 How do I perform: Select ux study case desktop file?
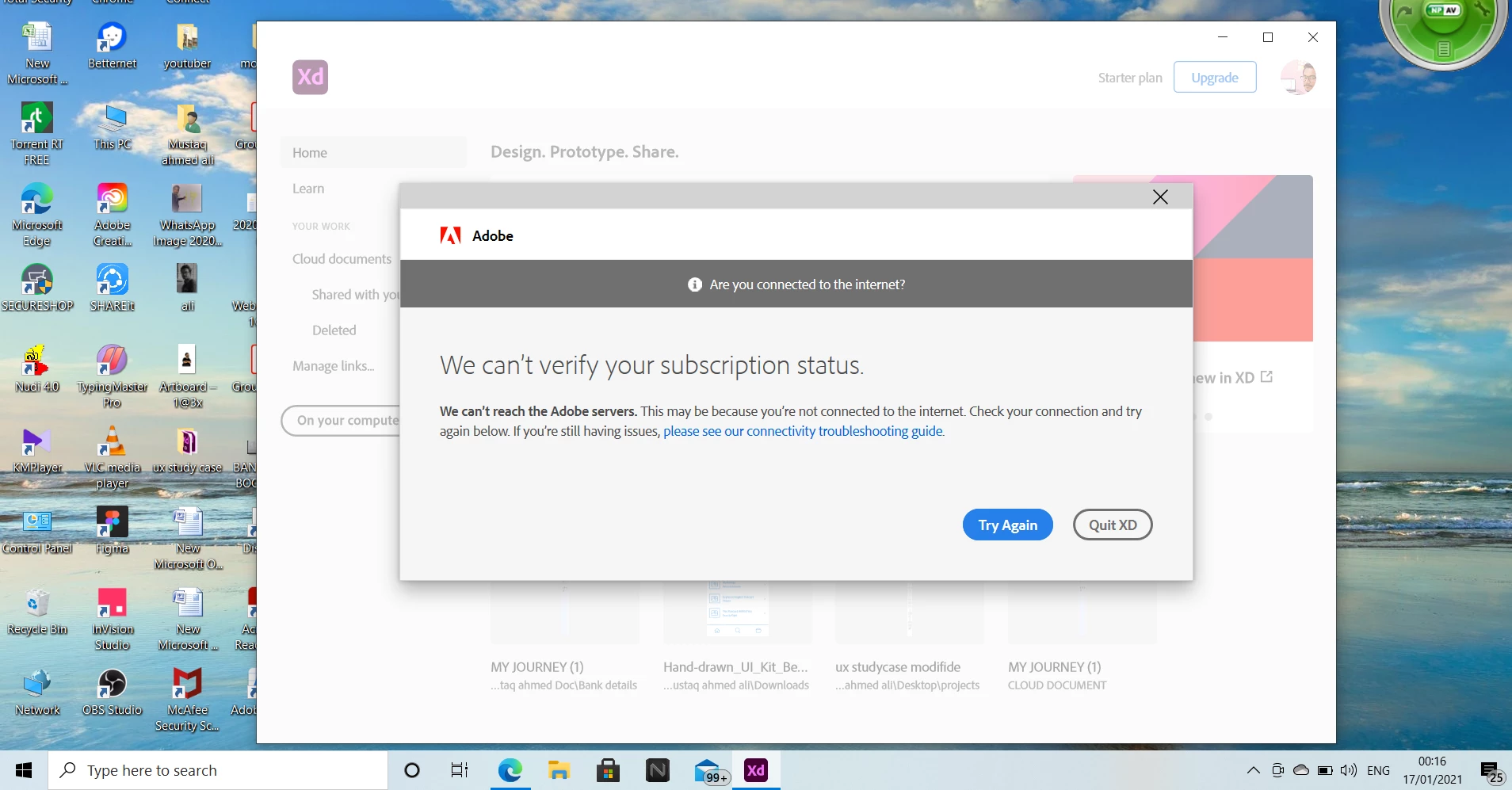point(187,450)
